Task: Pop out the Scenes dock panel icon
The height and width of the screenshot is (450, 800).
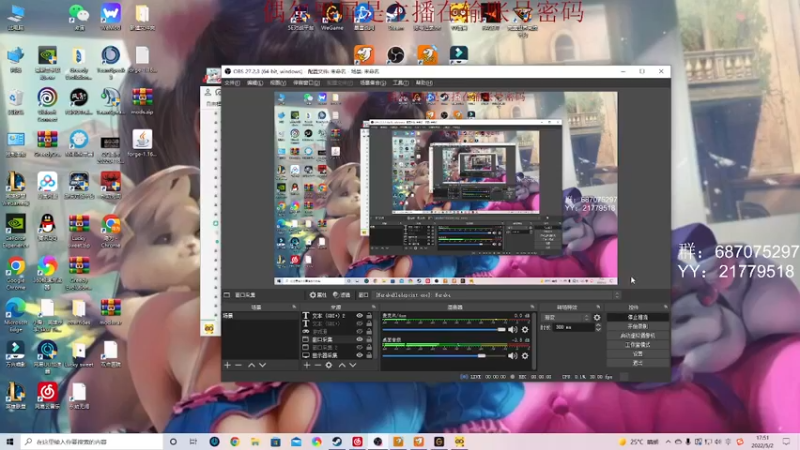Action: click(294, 307)
